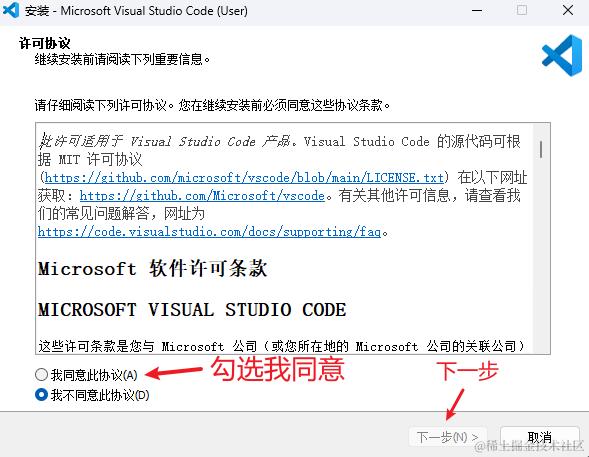Open the github.com/Microsoft/vscode link
Image resolution: width=589 pixels, height=457 pixels.
point(202,196)
